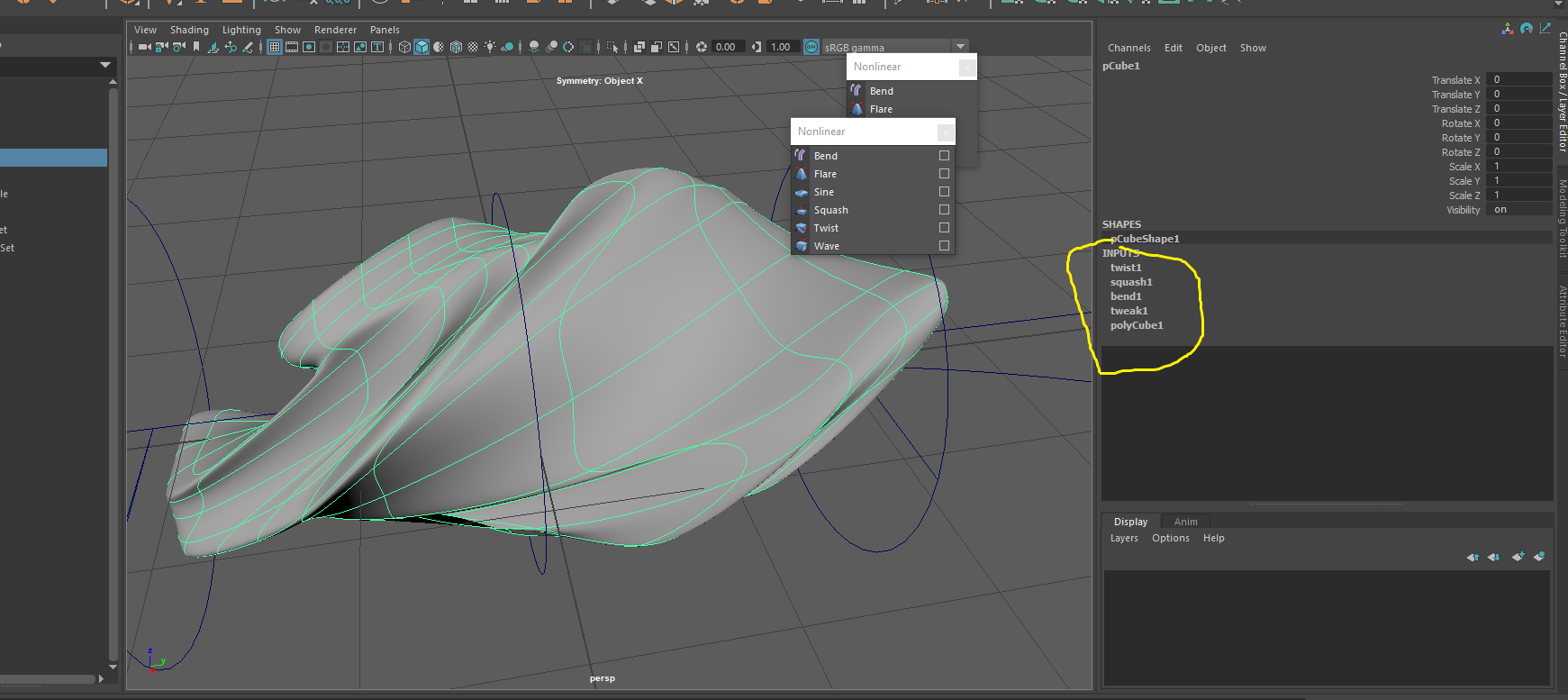This screenshot has width=1568, height=700.
Task: Click the smooth shade all cube icon
Action: (421, 47)
